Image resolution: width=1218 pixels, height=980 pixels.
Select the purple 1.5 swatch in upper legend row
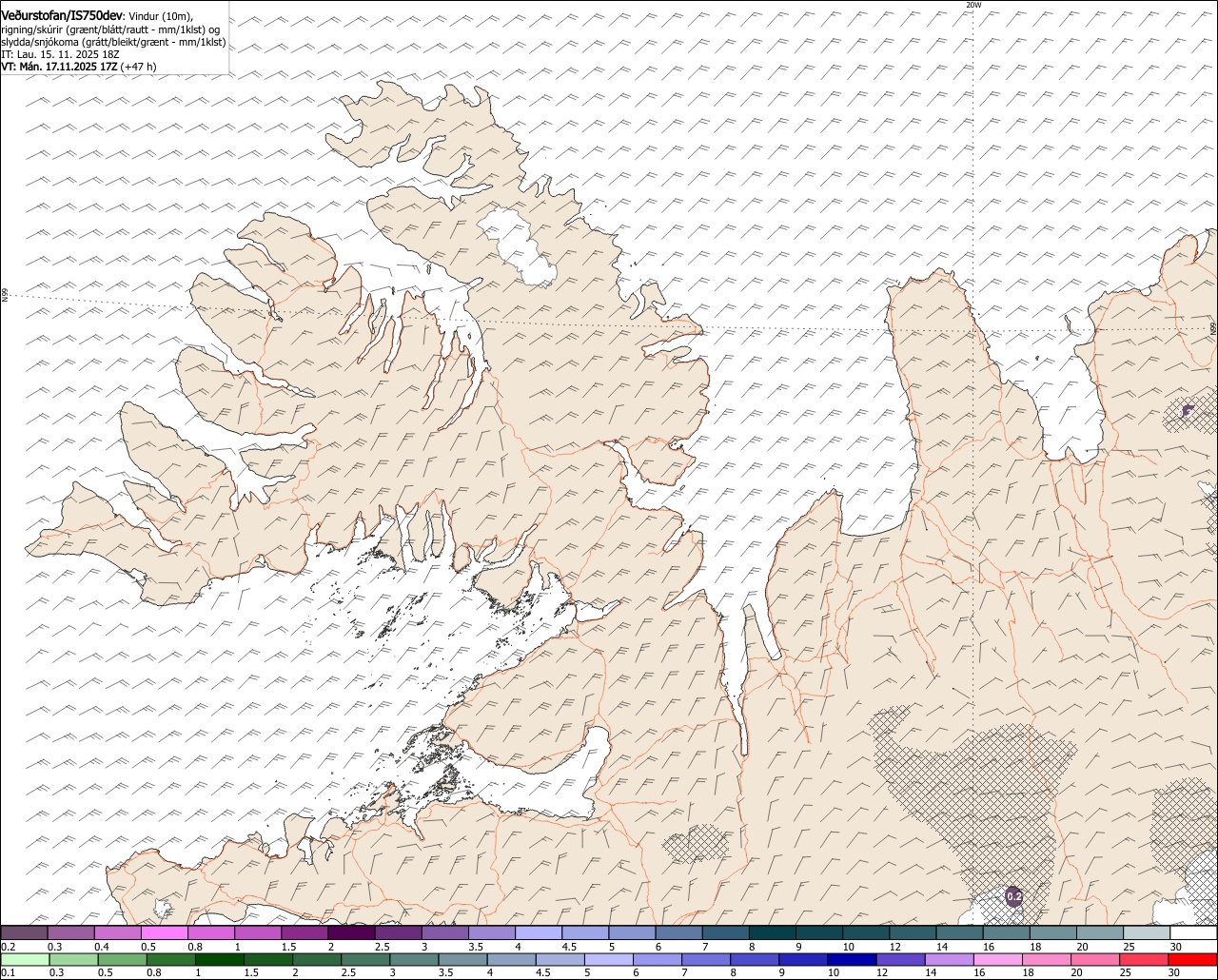[x=304, y=932]
